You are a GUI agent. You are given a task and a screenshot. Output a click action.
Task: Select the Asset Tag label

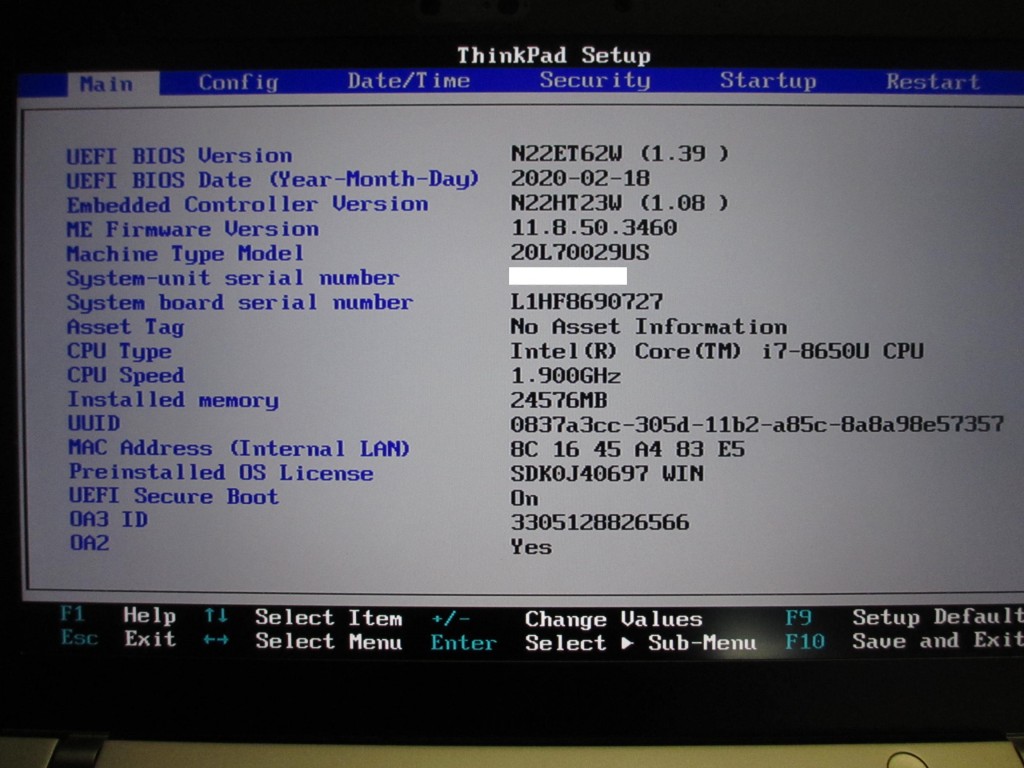tap(125, 327)
